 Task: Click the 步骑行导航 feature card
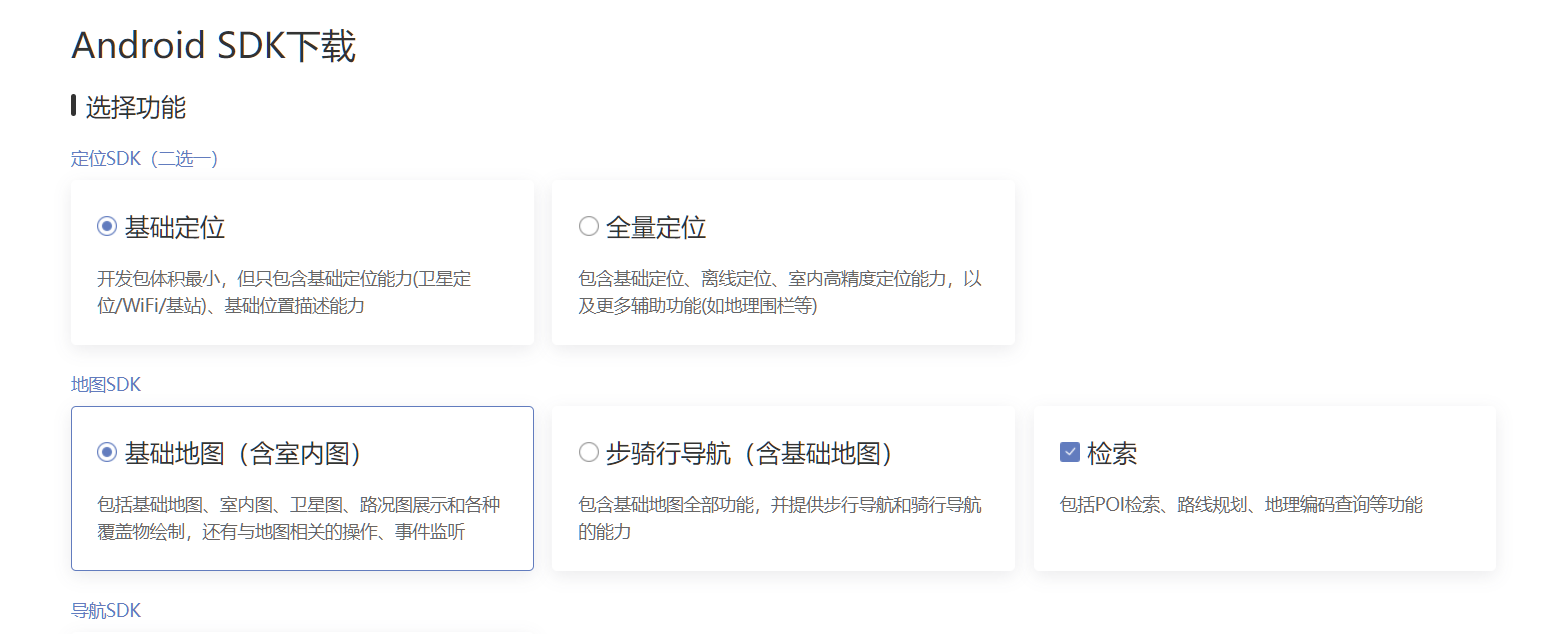click(783, 489)
